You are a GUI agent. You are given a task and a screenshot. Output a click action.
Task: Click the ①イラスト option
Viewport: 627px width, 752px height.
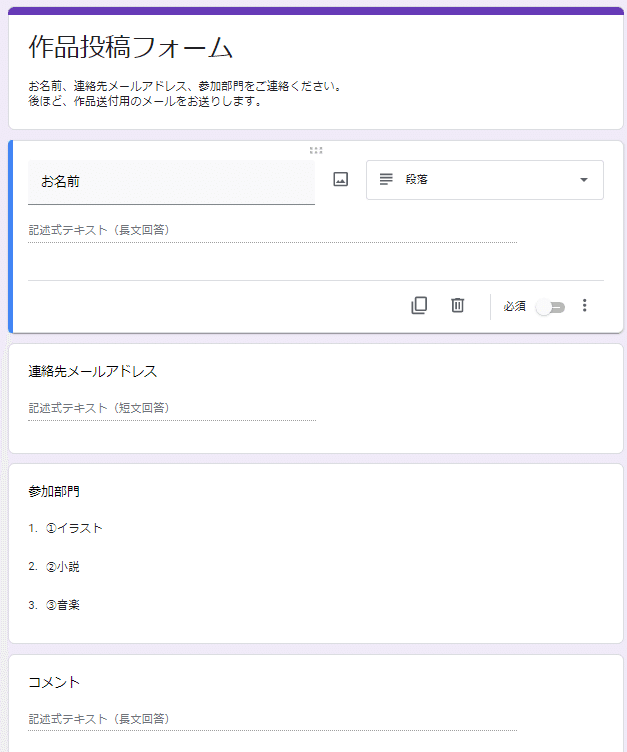click(74, 529)
